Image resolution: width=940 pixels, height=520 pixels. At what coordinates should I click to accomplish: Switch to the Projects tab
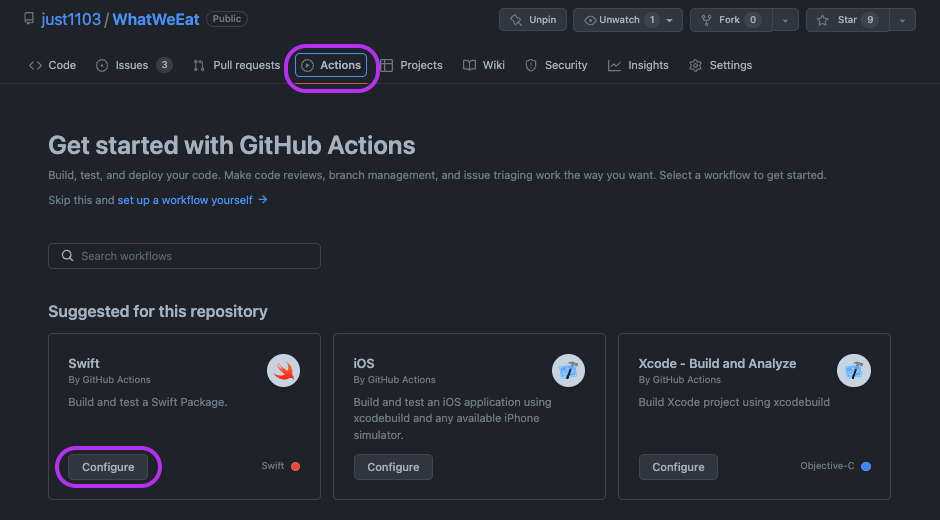click(411, 65)
